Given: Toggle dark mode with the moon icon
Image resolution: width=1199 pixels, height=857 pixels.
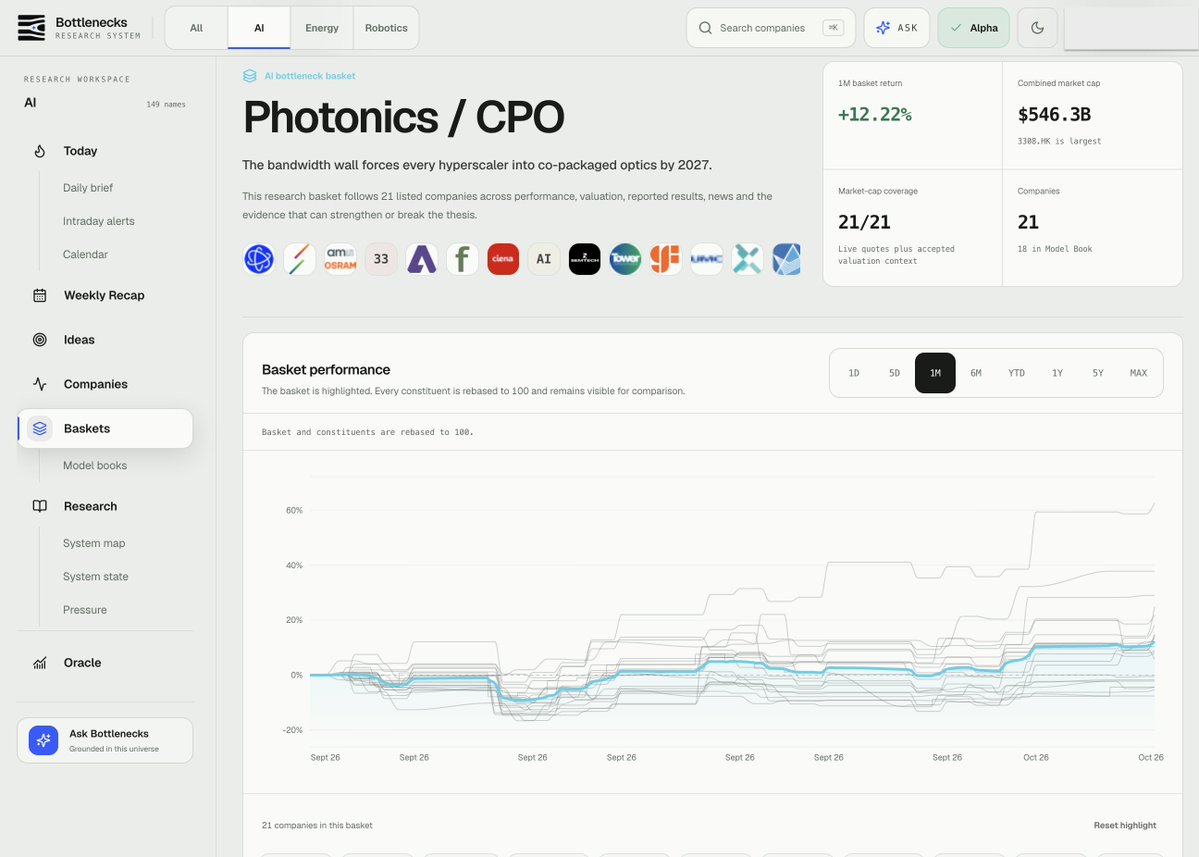Looking at the screenshot, I should point(1038,28).
